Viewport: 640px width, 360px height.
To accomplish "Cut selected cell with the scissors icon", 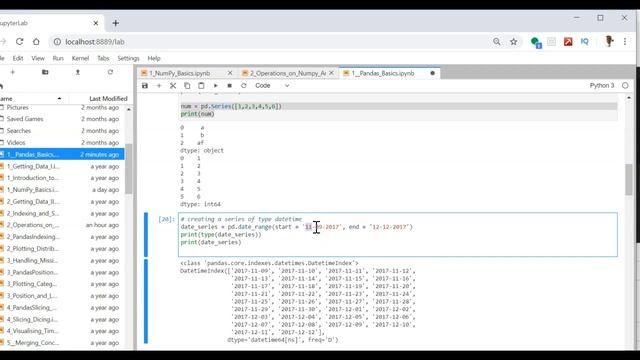I will [173, 86].
